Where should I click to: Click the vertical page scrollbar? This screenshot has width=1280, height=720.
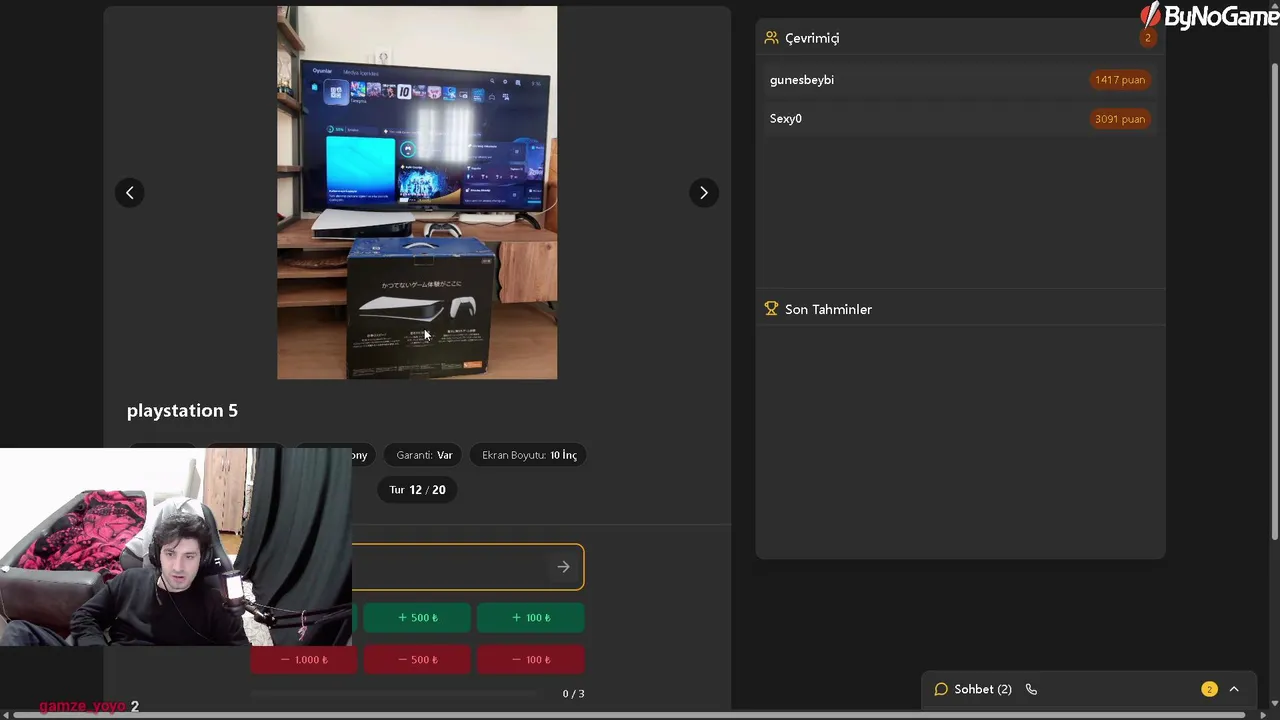1274,300
